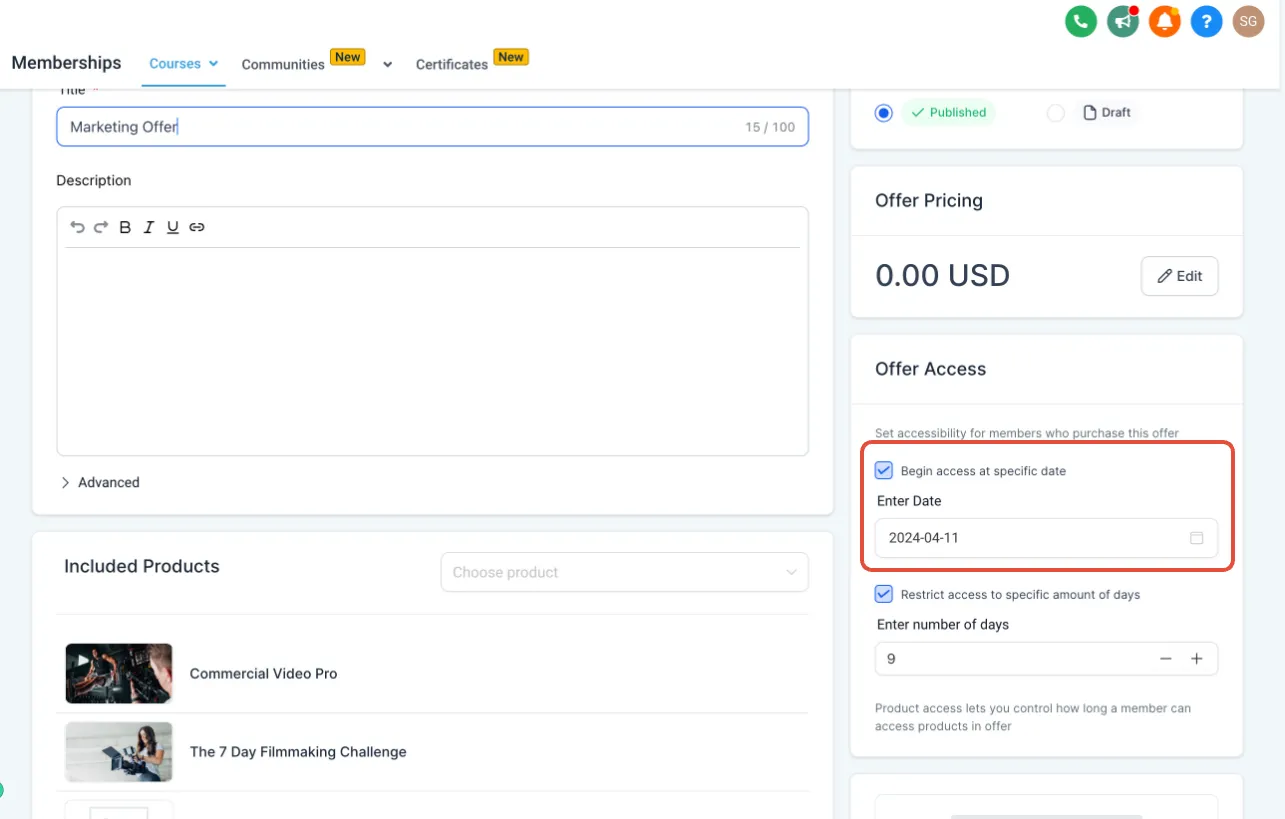Viewport: 1285px width, 819px height.
Task: Click the number of days field showing 9
Action: (1046, 659)
